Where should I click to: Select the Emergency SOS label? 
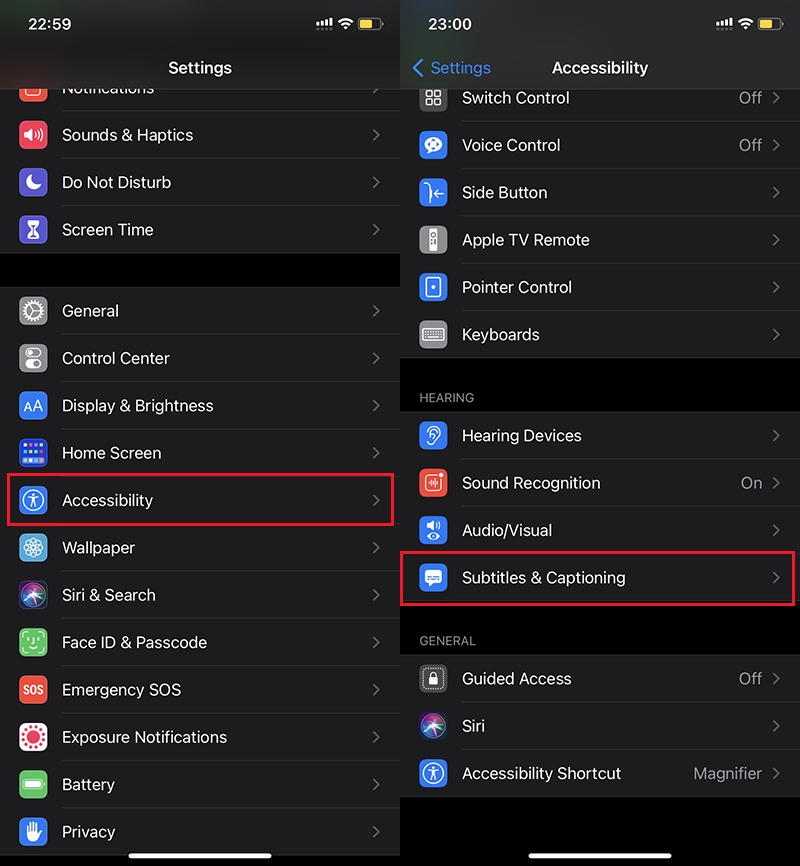click(x=122, y=690)
